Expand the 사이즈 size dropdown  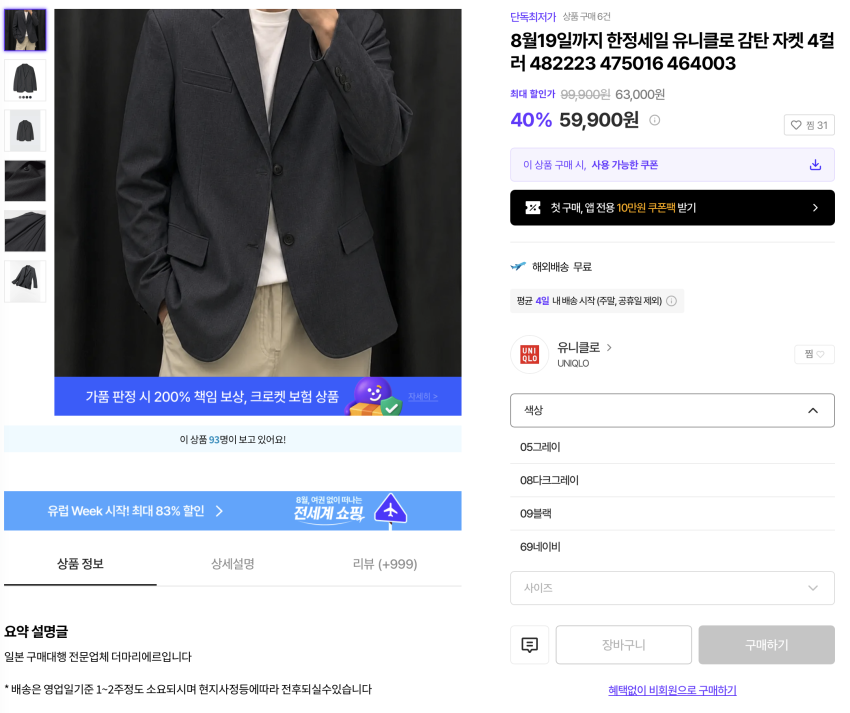click(672, 588)
